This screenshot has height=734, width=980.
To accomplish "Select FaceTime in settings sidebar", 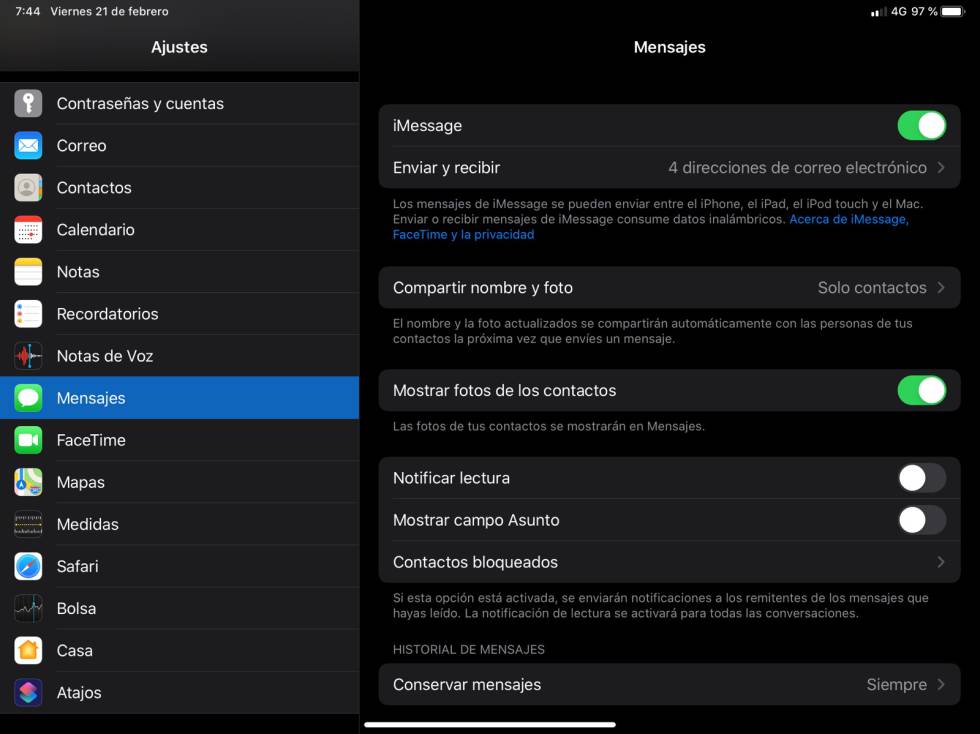I will (x=179, y=440).
